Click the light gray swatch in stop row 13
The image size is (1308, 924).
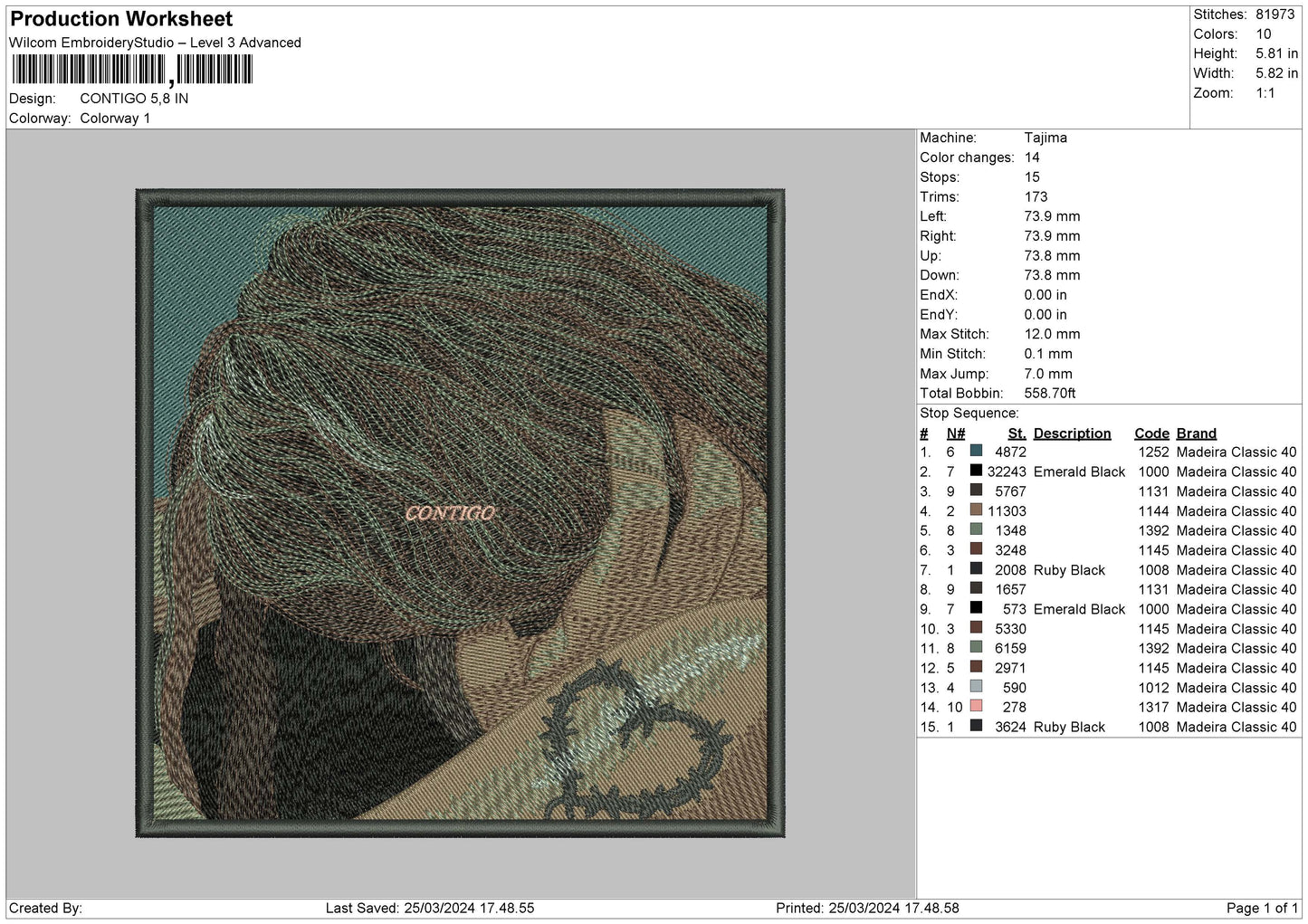[976, 688]
